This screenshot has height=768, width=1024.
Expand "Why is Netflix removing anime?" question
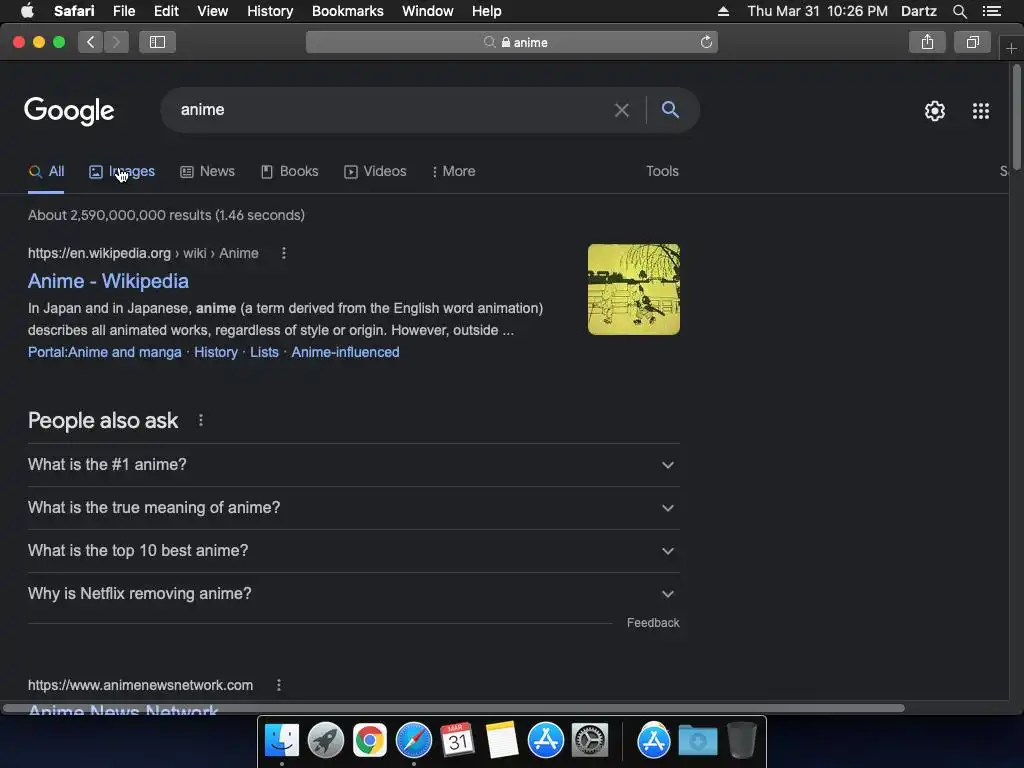click(353, 594)
